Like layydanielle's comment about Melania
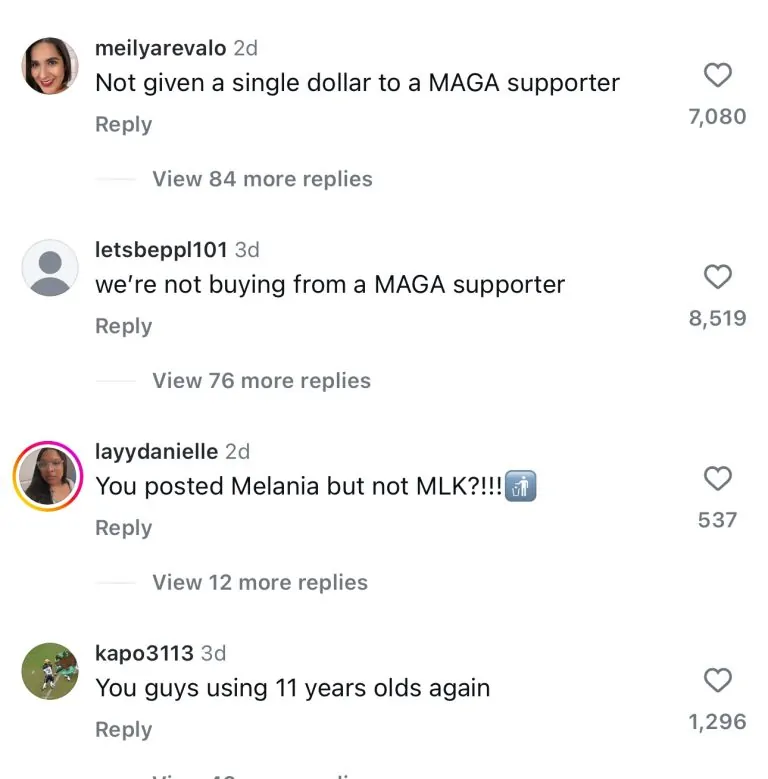This screenshot has height=779, width=768. (718, 479)
